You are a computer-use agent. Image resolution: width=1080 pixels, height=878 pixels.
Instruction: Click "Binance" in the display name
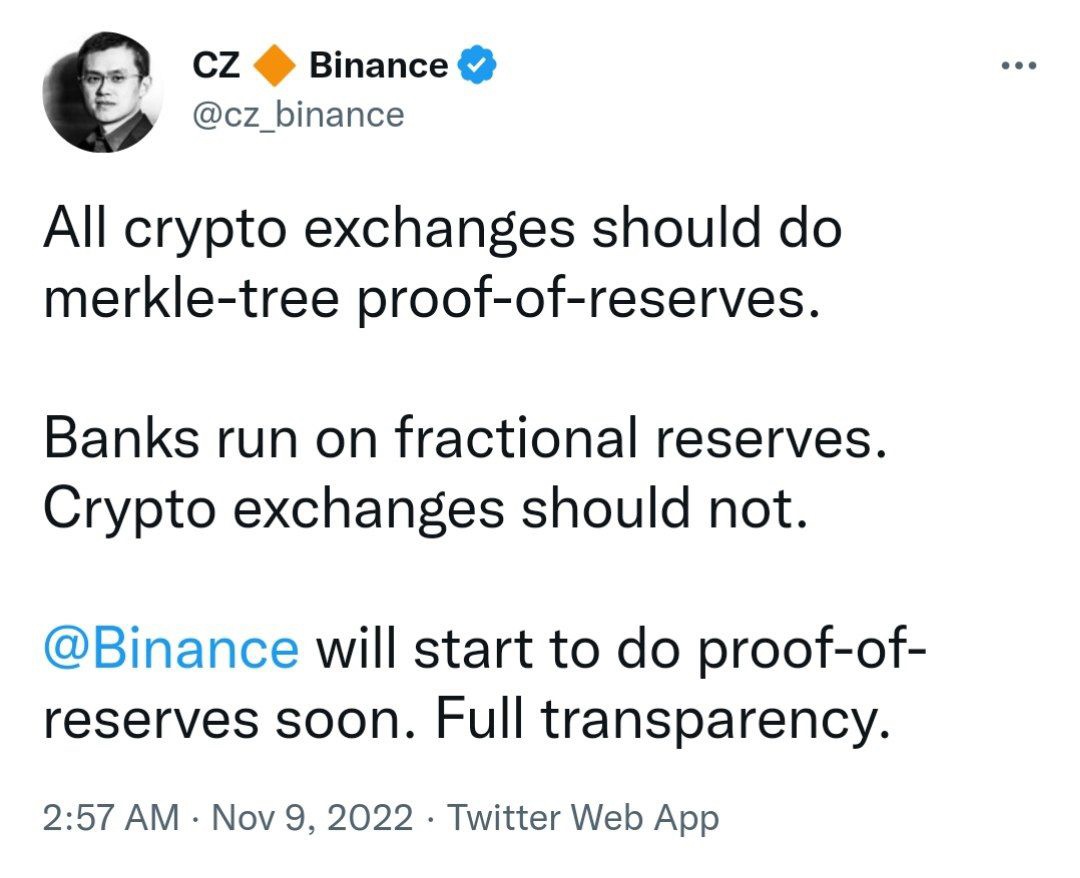tap(378, 65)
